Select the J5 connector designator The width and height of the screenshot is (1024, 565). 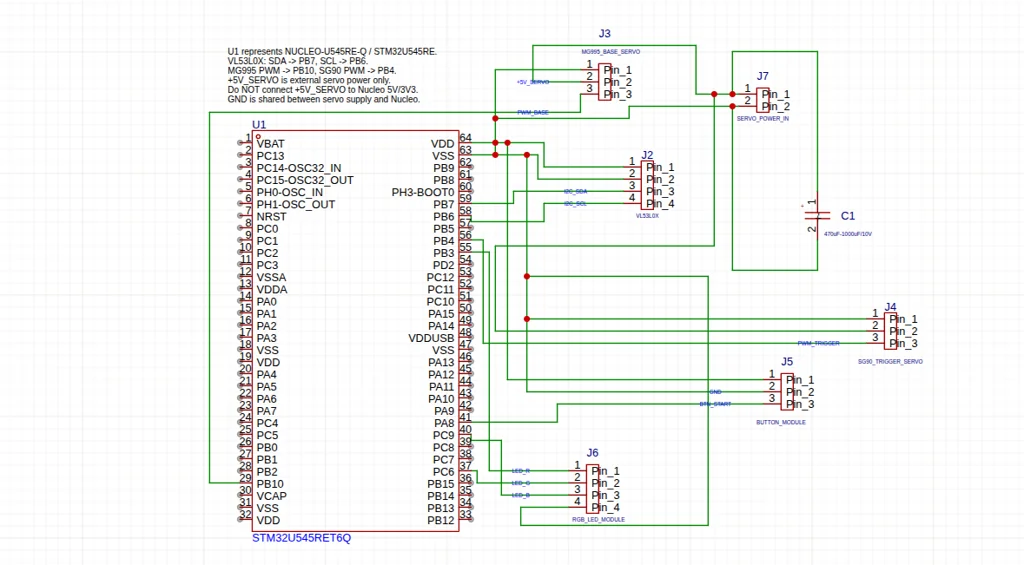click(787, 361)
